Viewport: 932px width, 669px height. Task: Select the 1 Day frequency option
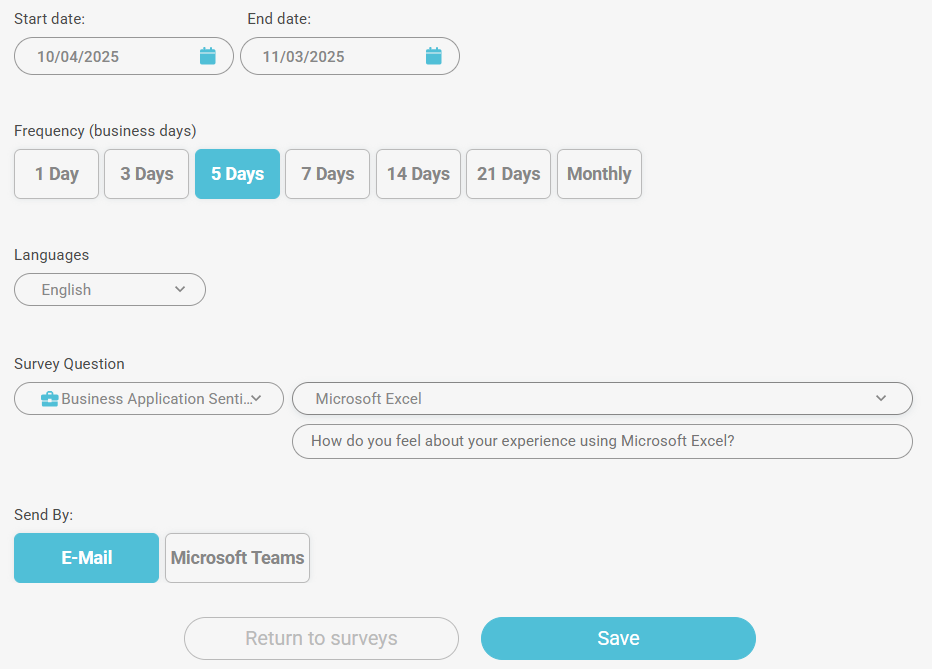(56, 174)
